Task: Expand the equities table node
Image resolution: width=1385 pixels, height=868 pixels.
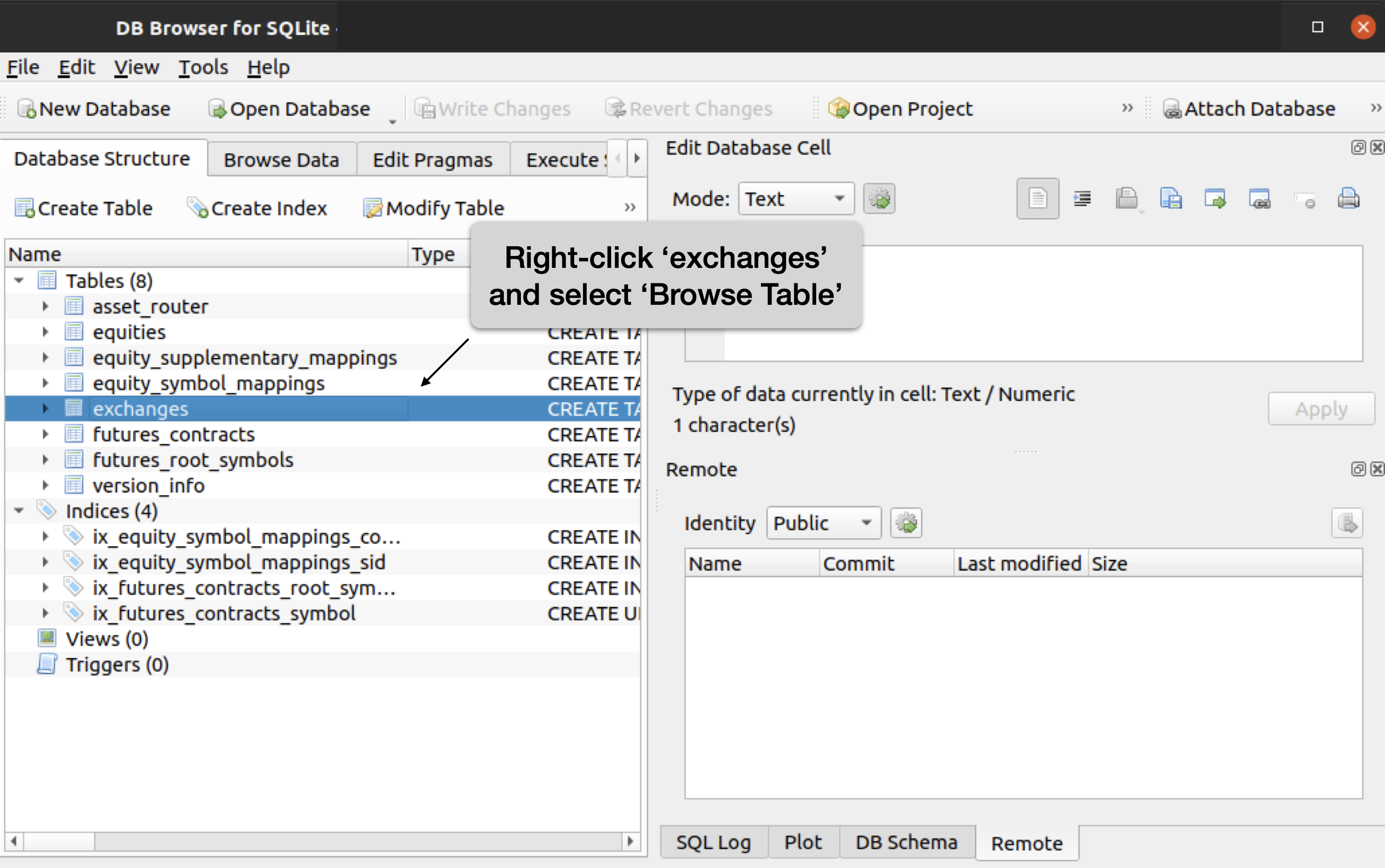Action: [x=45, y=332]
